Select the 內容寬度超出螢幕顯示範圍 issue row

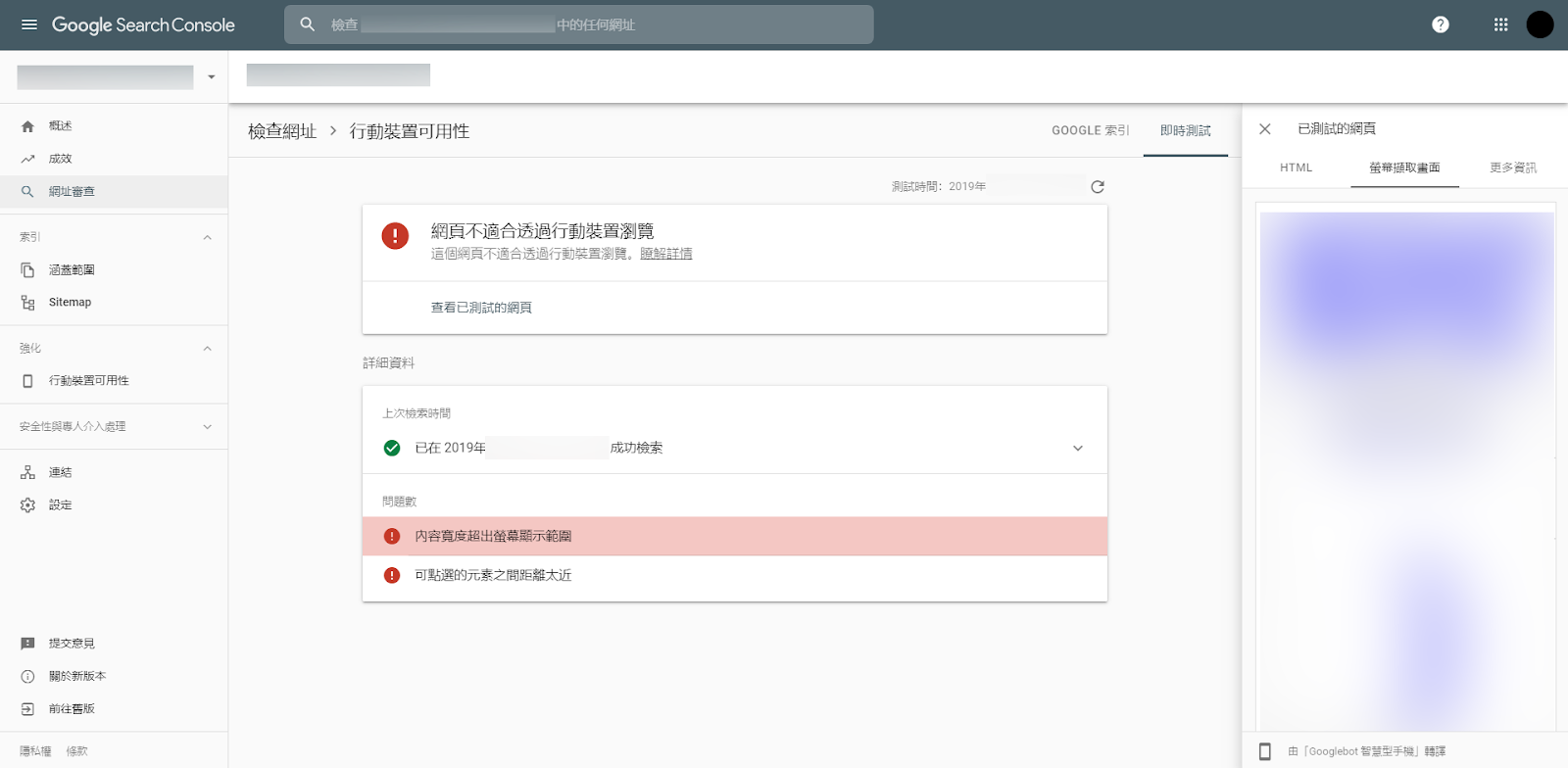pos(735,537)
